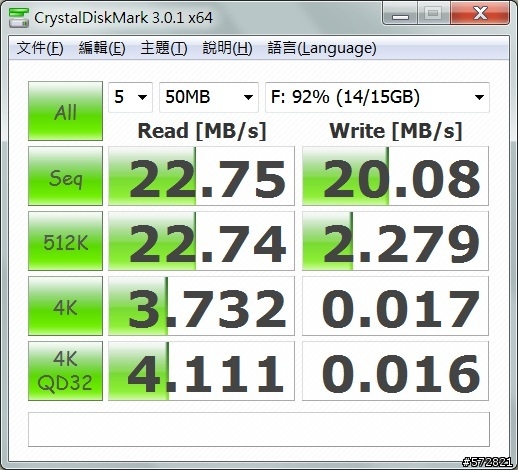
Task: Maximize the CrystalDiskMark window
Action: click(433, 13)
